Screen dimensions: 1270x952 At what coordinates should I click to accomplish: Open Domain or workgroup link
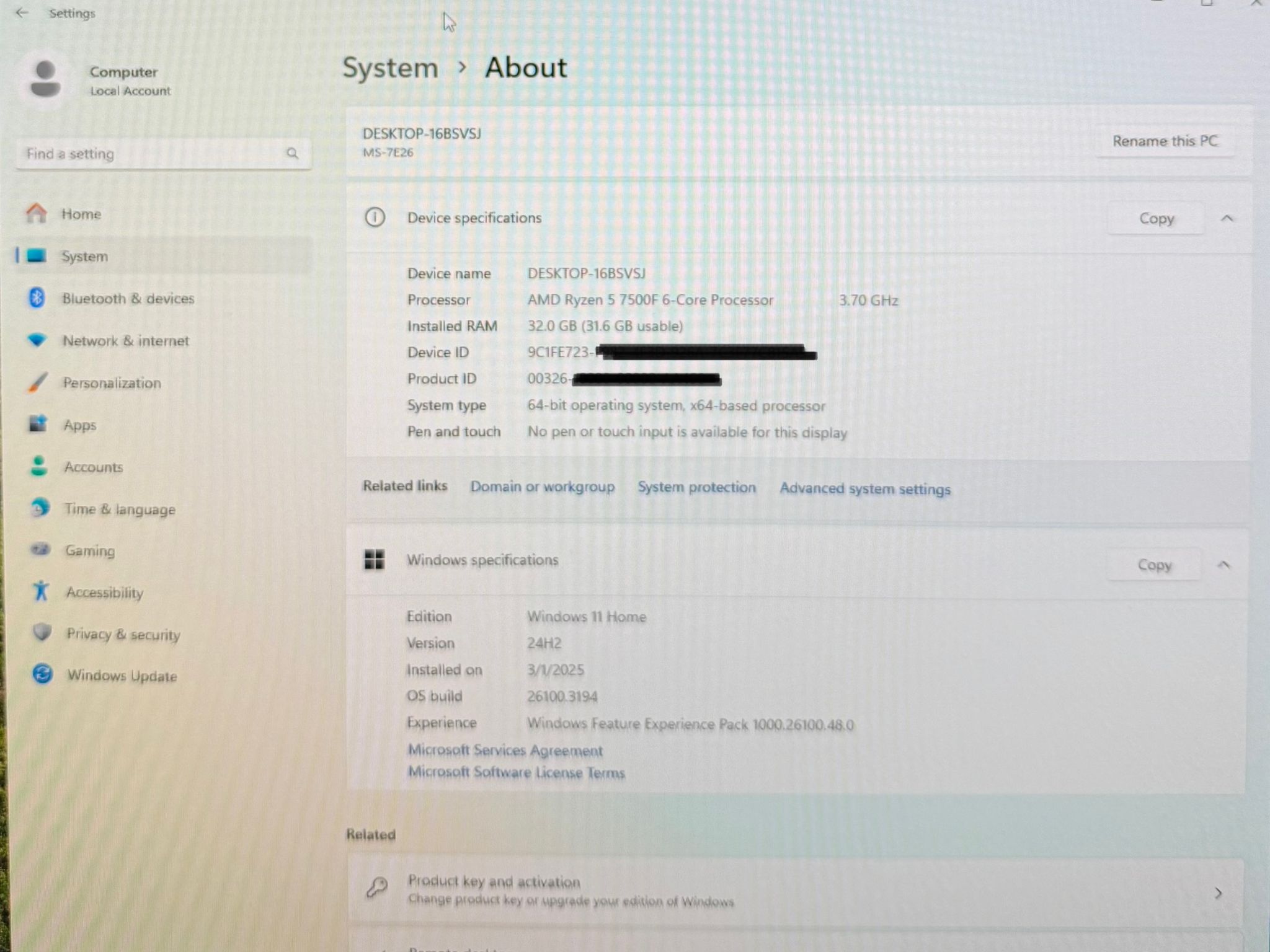click(x=542, y=487)
